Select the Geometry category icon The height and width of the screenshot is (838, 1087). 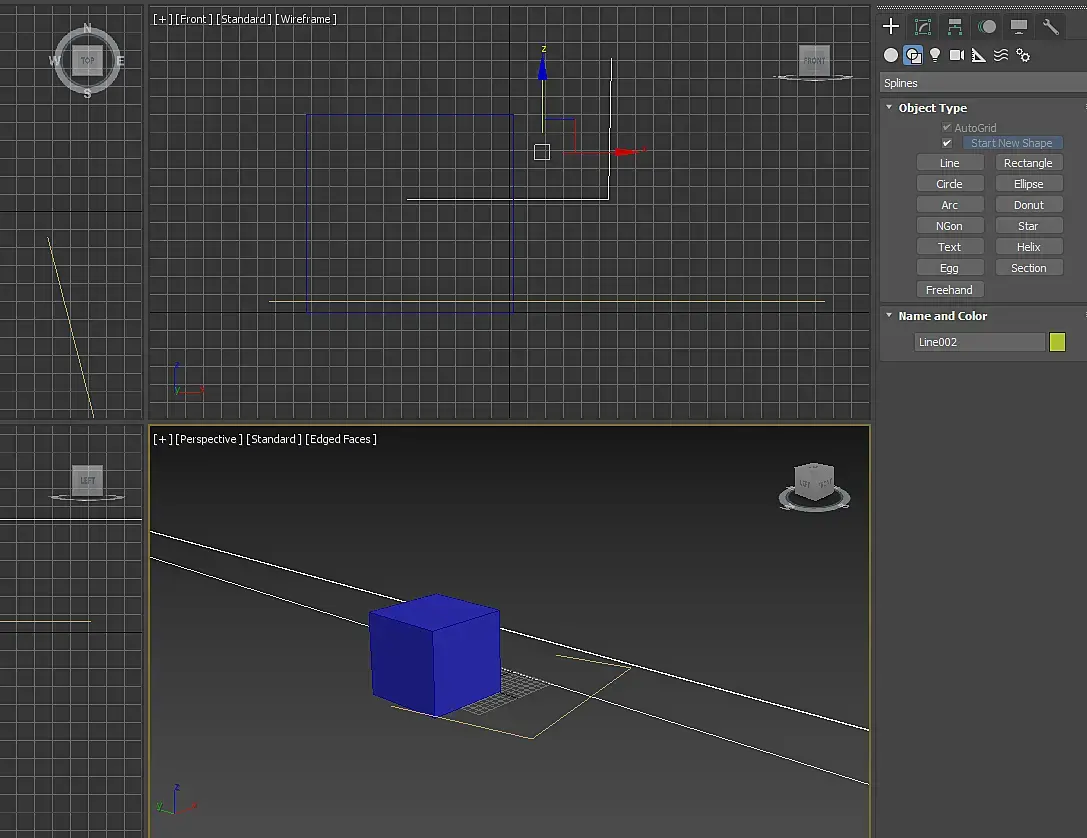click(x=891, y=55)
